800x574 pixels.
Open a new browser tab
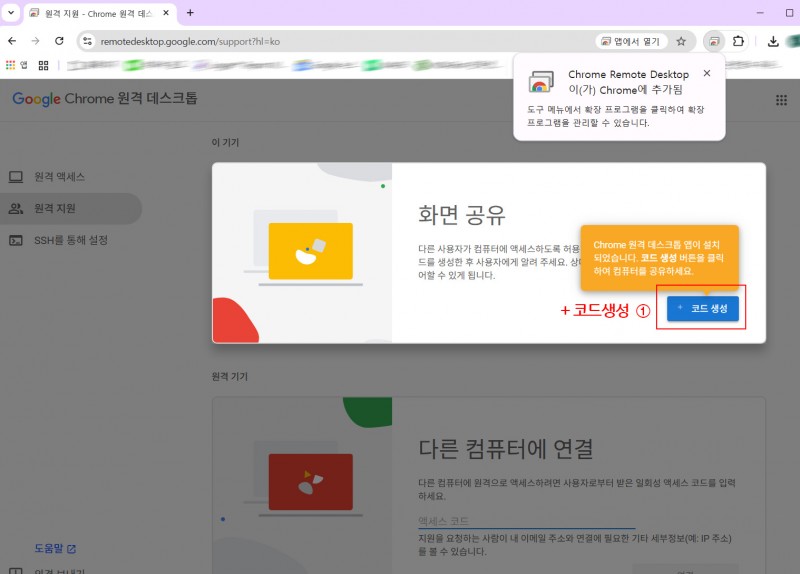coord(190,13)
